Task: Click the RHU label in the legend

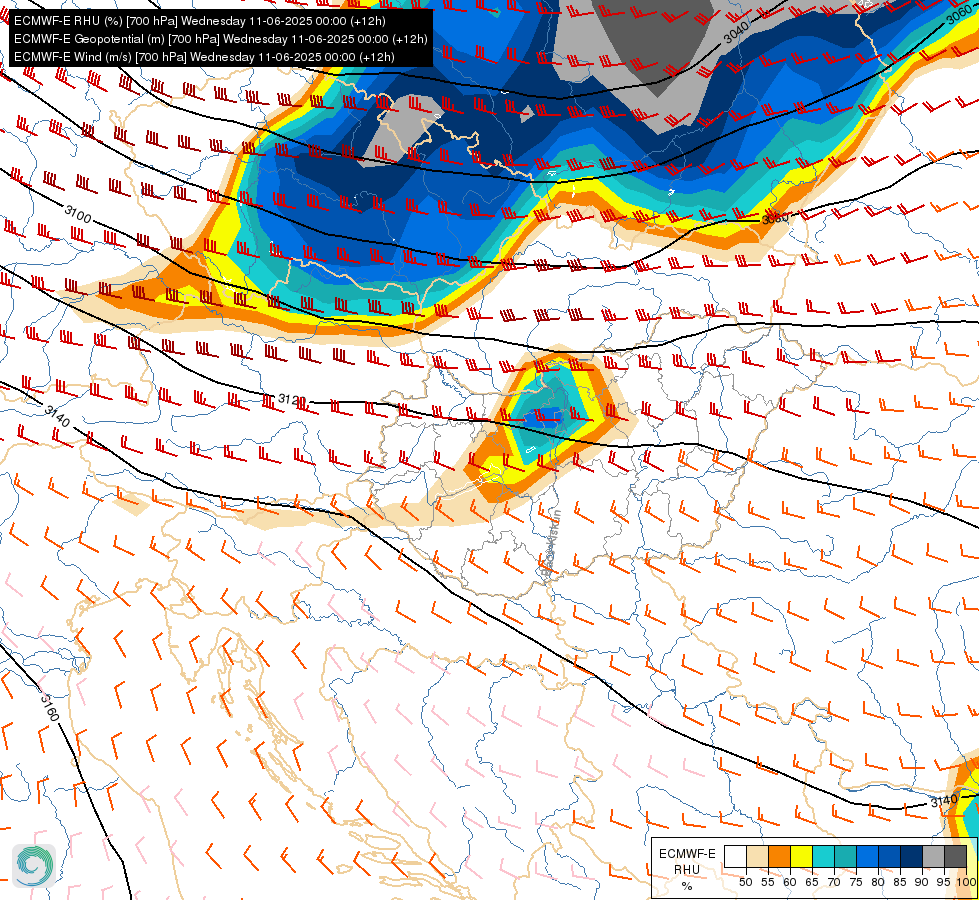Action: pyautogui.click(x=687, y=869)
